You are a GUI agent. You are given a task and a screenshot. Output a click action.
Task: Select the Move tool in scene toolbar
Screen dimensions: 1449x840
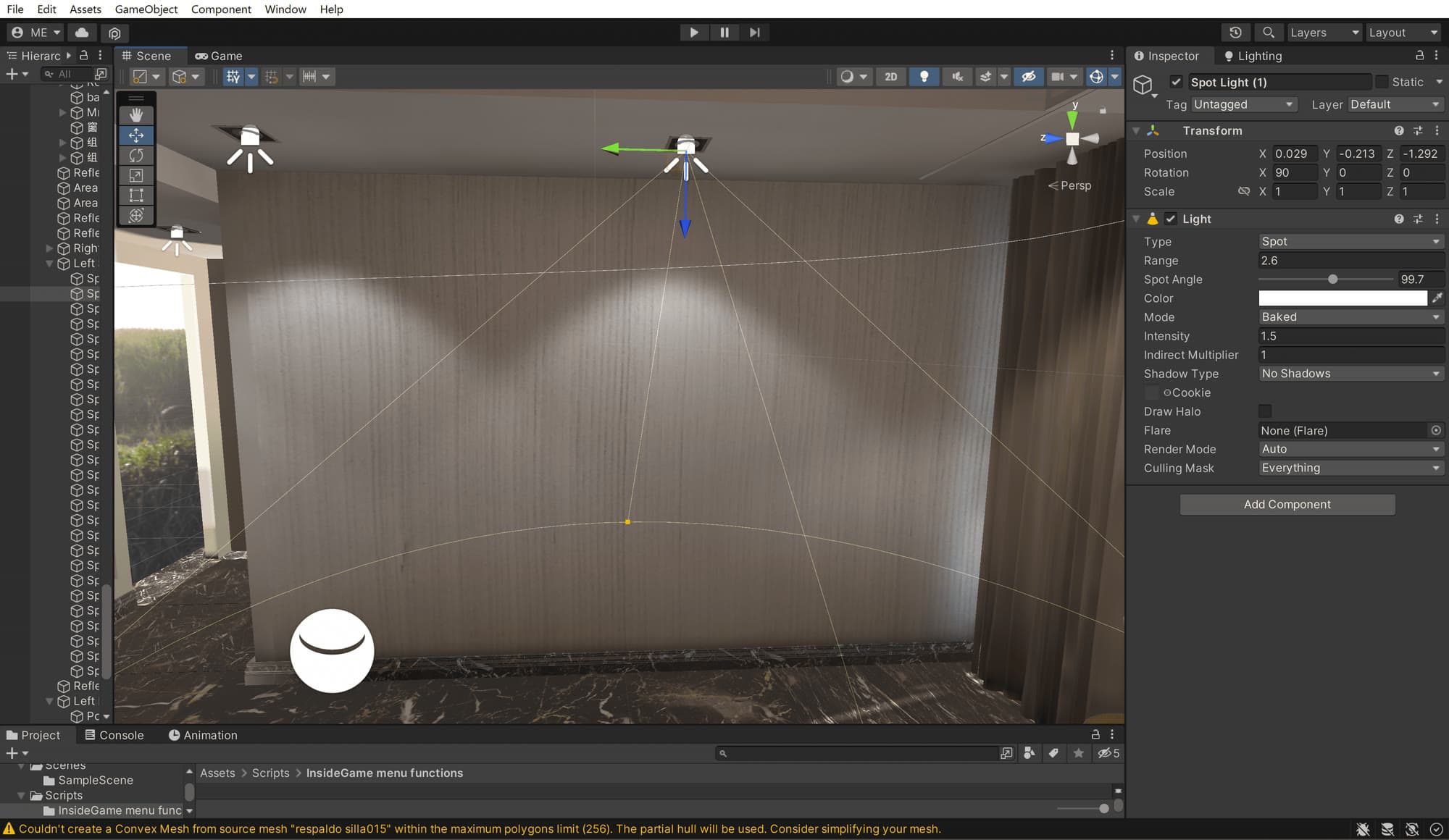136,135
